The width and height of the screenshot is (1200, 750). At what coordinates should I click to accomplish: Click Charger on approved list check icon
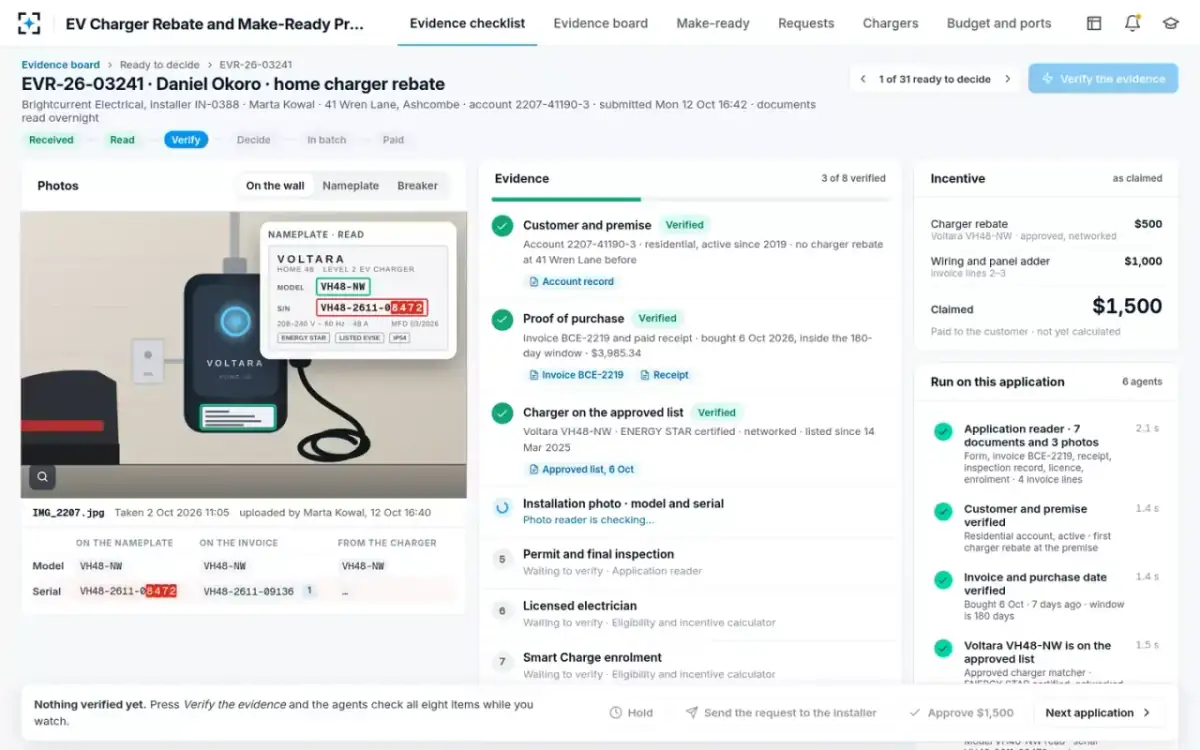502,413
